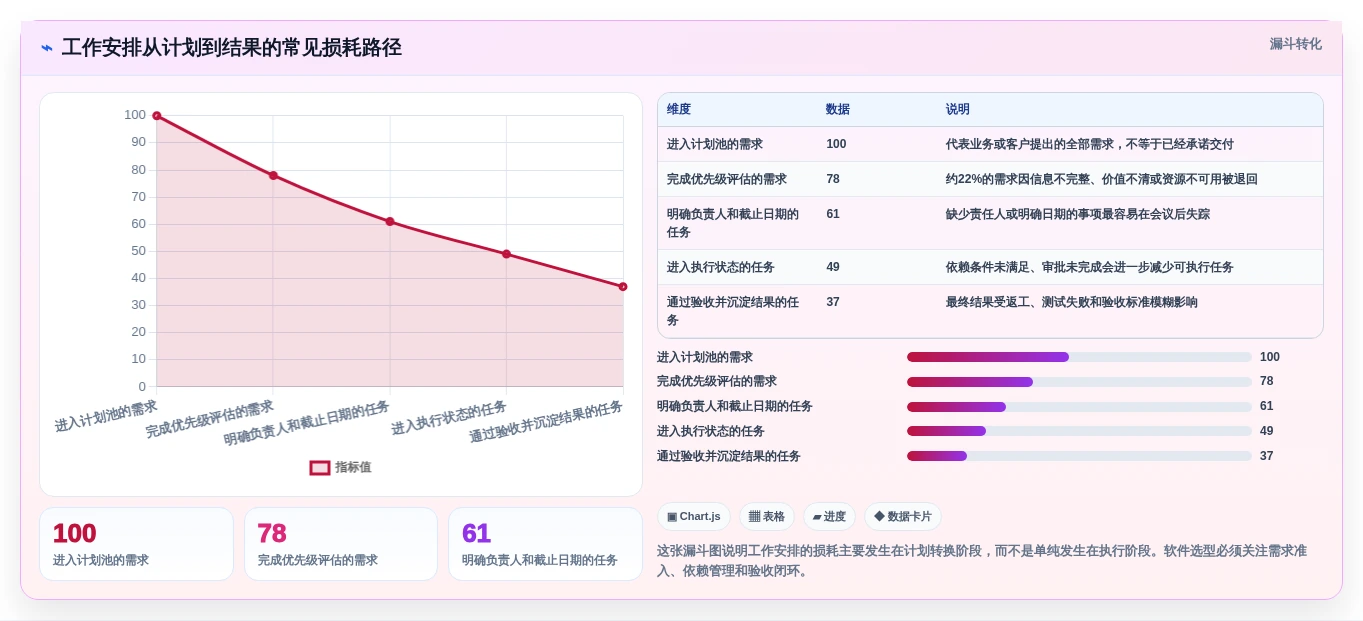Click the progress bar for 明确负责人和截止日期的任务
The width and height of the screenshot is (1363, 621).
click(1079, 407)
